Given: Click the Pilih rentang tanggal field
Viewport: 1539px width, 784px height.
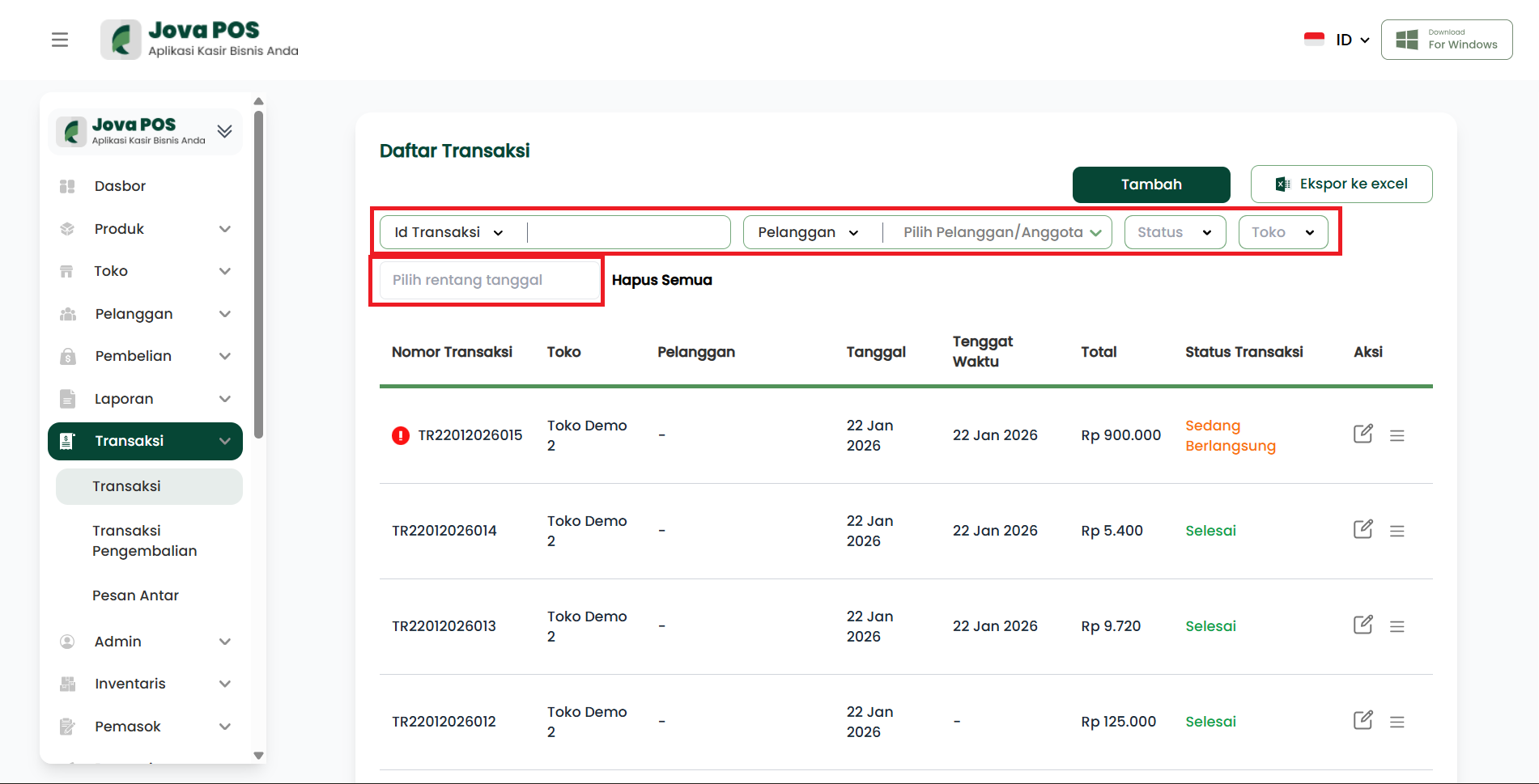Looking at the screenshot, I should [488, 281].
